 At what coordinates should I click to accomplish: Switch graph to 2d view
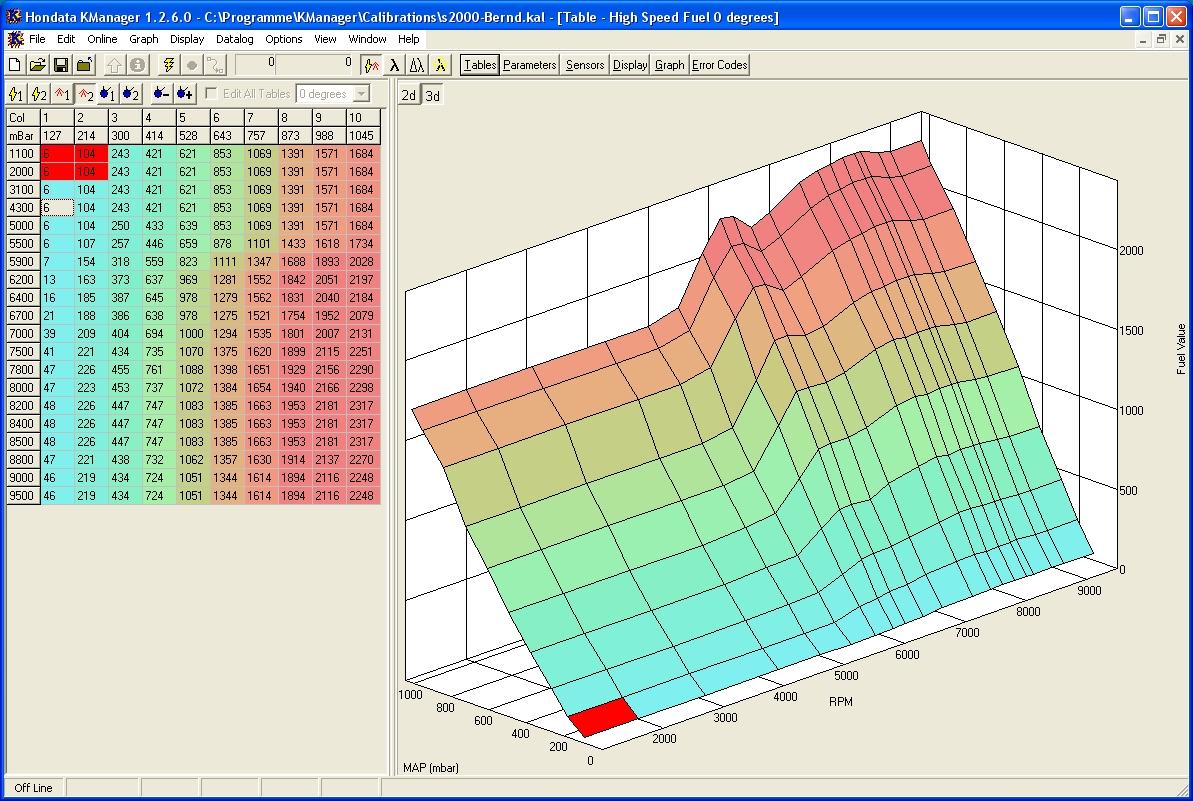point(409,95)
